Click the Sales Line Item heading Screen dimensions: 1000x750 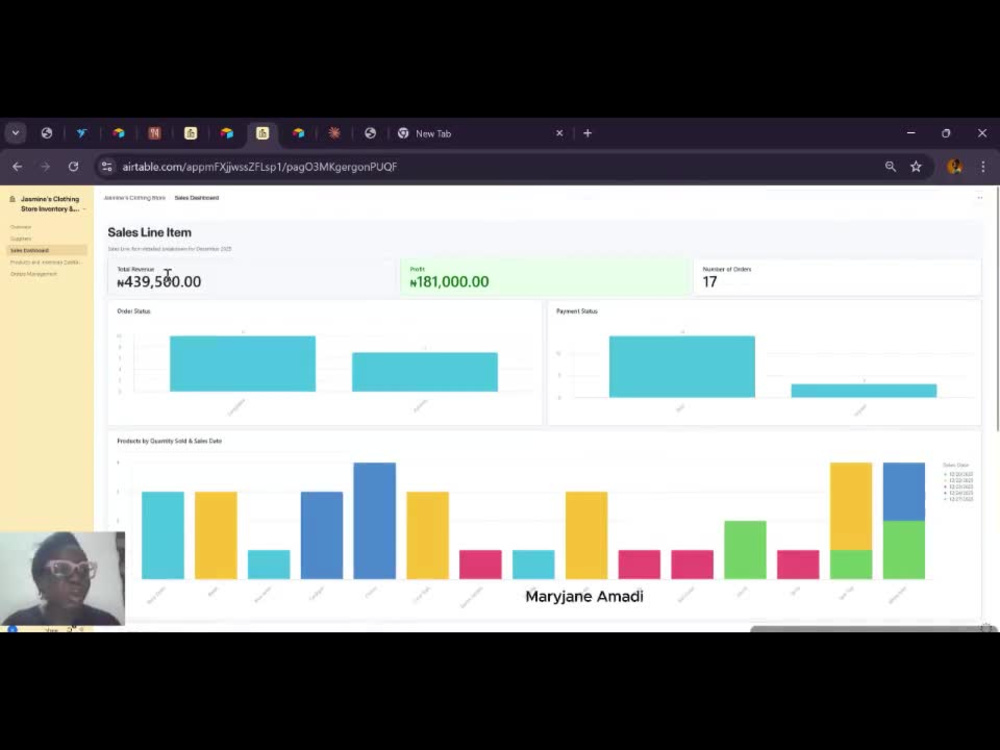149,233
